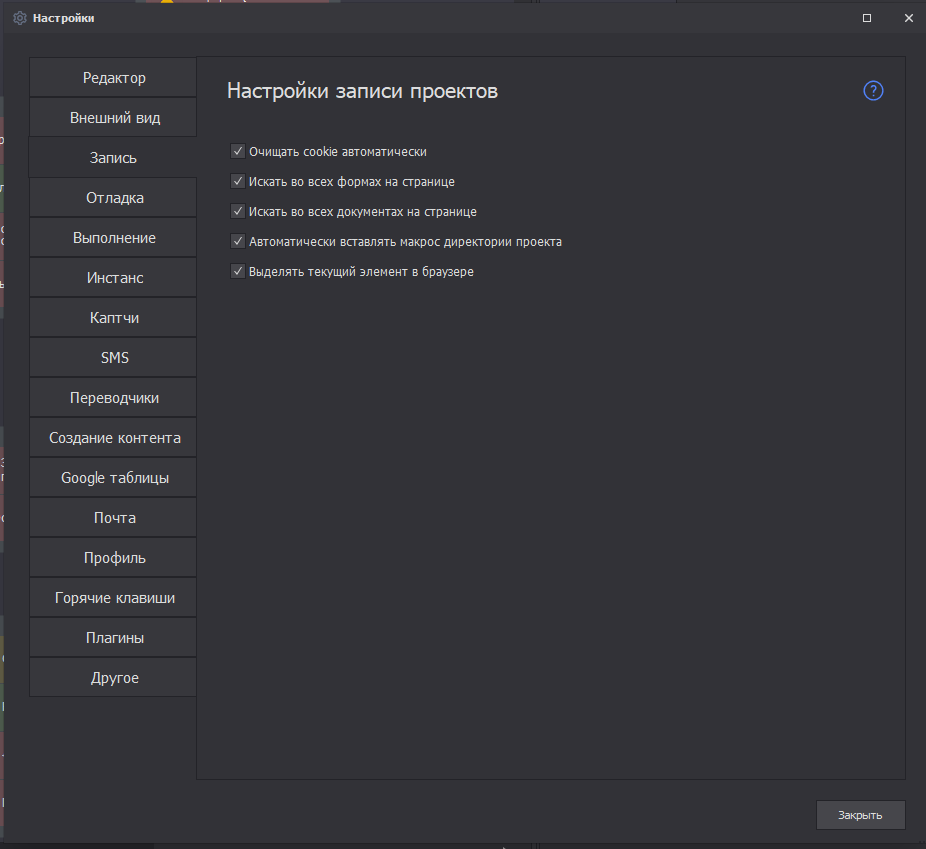Switch to the Внешний вид tab
Viewport: 926px width, 849px height.
pyautogui.click(x=114, y=118)
